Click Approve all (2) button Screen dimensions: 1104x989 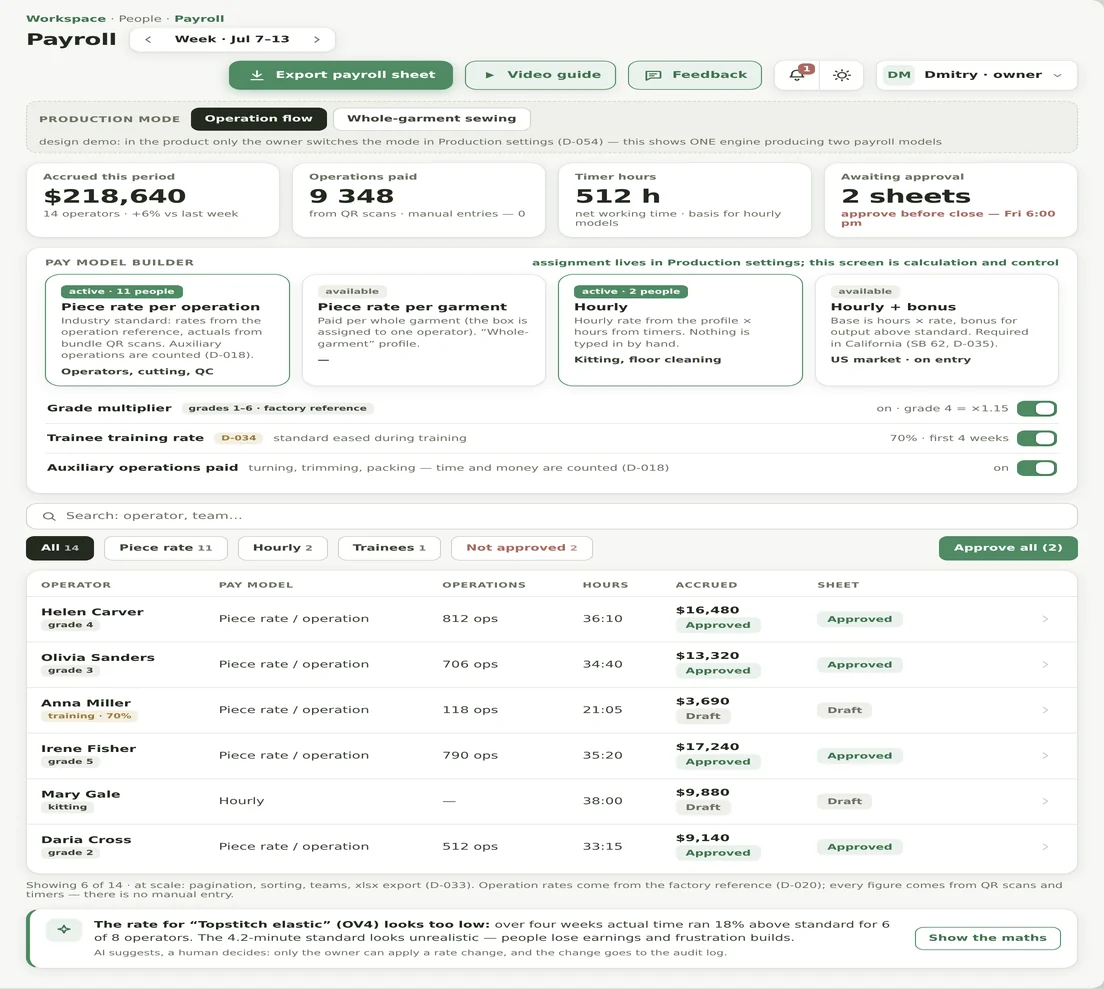[x=1008, y=548]
